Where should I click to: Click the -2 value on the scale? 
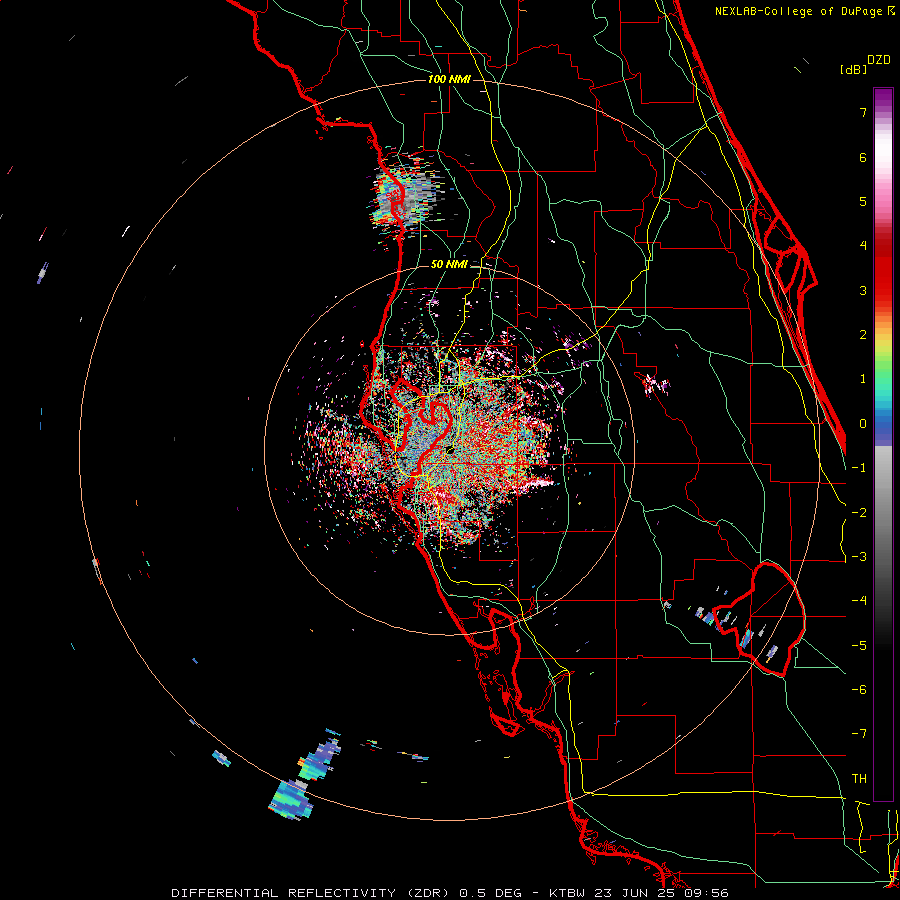[x=859, y=513]
